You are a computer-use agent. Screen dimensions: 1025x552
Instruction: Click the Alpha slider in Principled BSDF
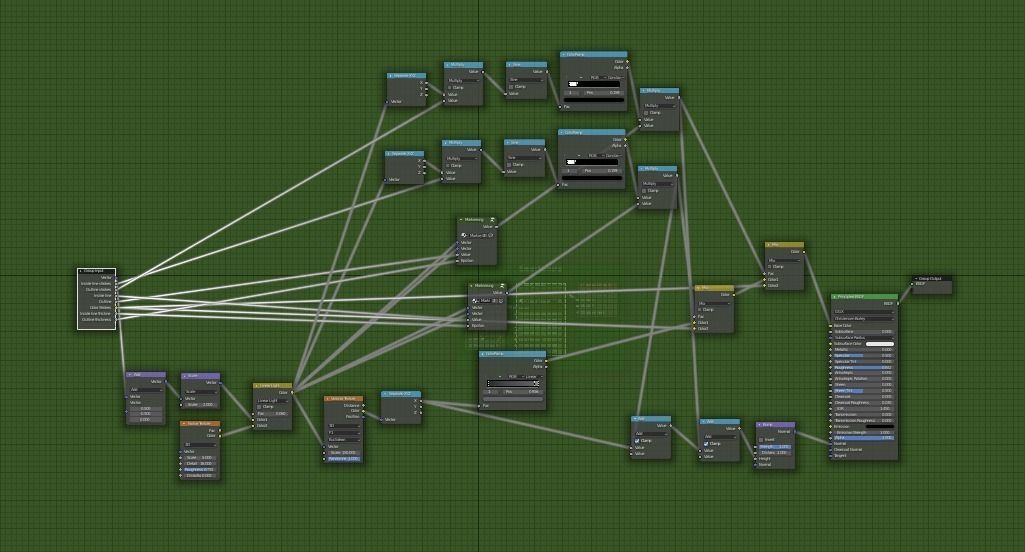(x=864, y=438)
